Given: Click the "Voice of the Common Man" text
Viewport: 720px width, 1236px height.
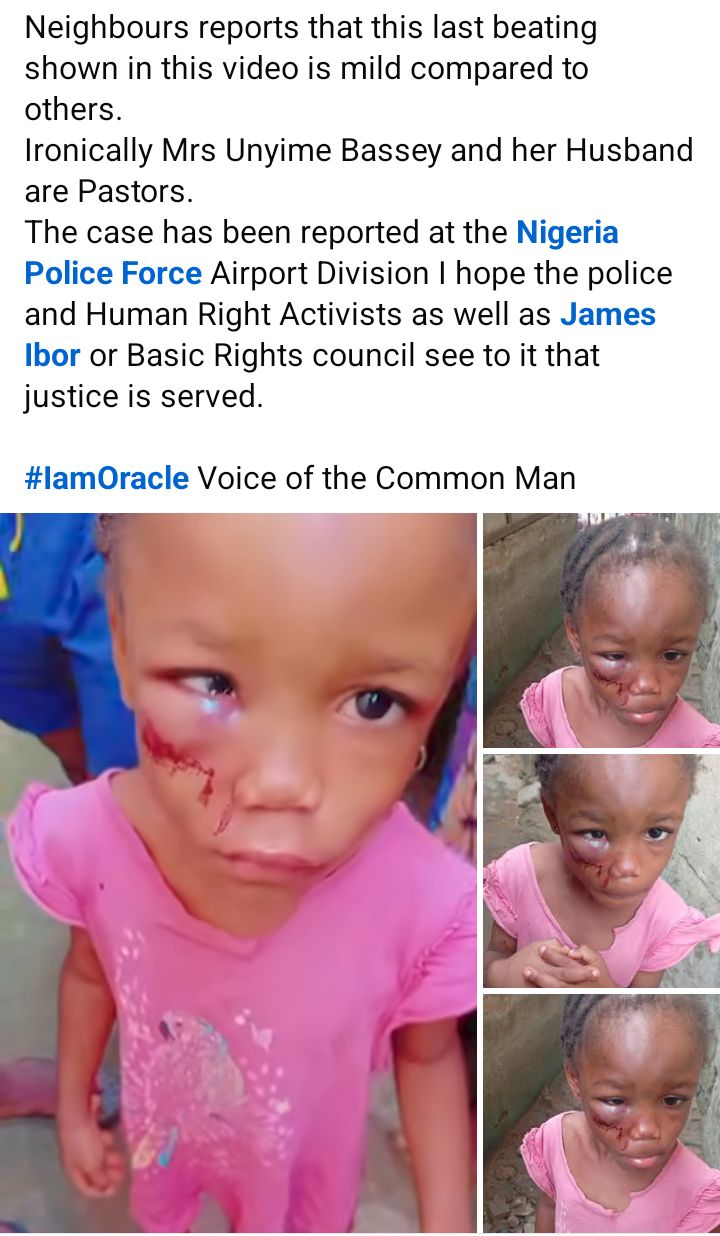Looking at the screenshot, I should click(386, 478).
